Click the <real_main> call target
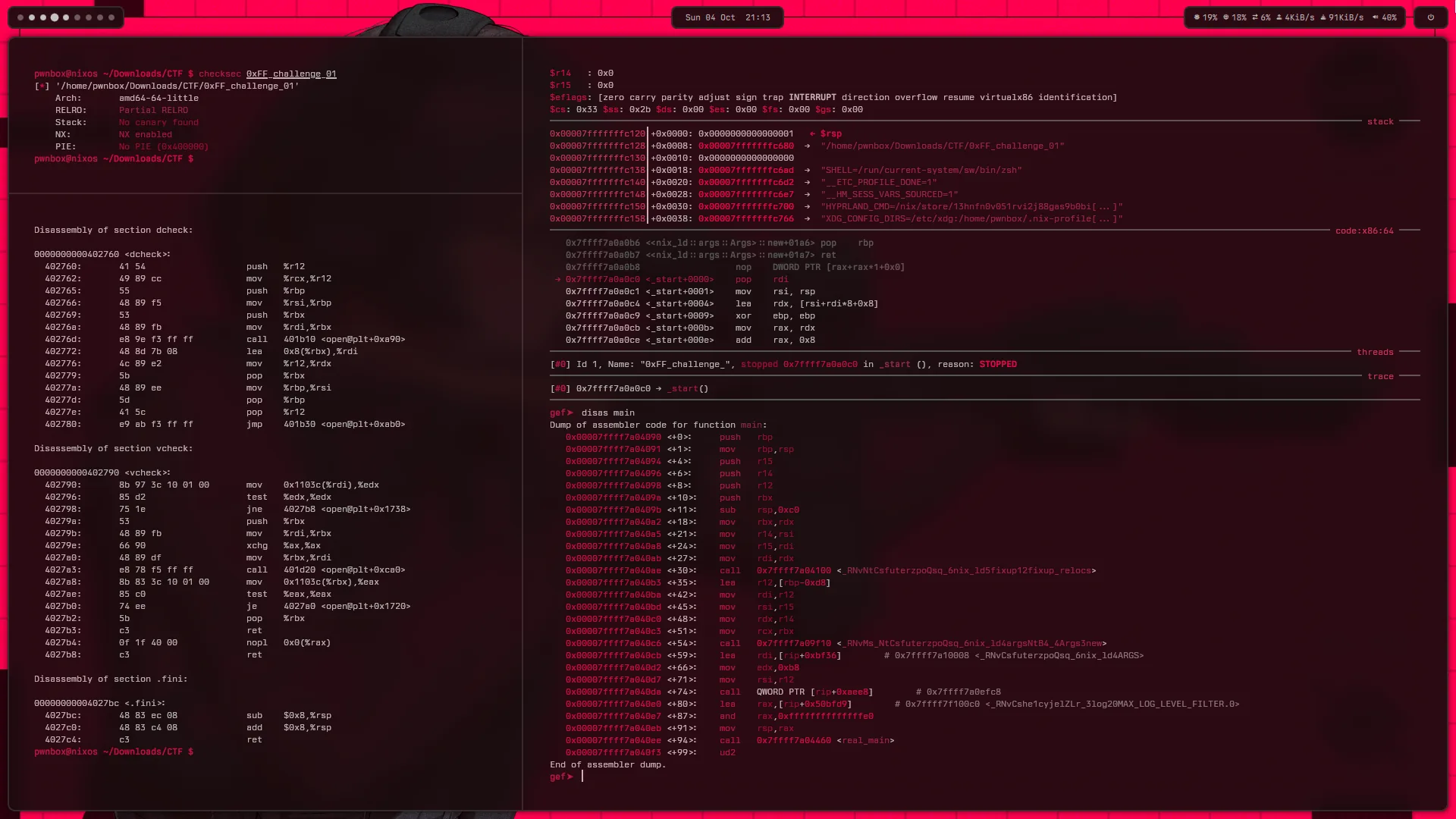1456x819 pixels. click(x=865, y=740)
